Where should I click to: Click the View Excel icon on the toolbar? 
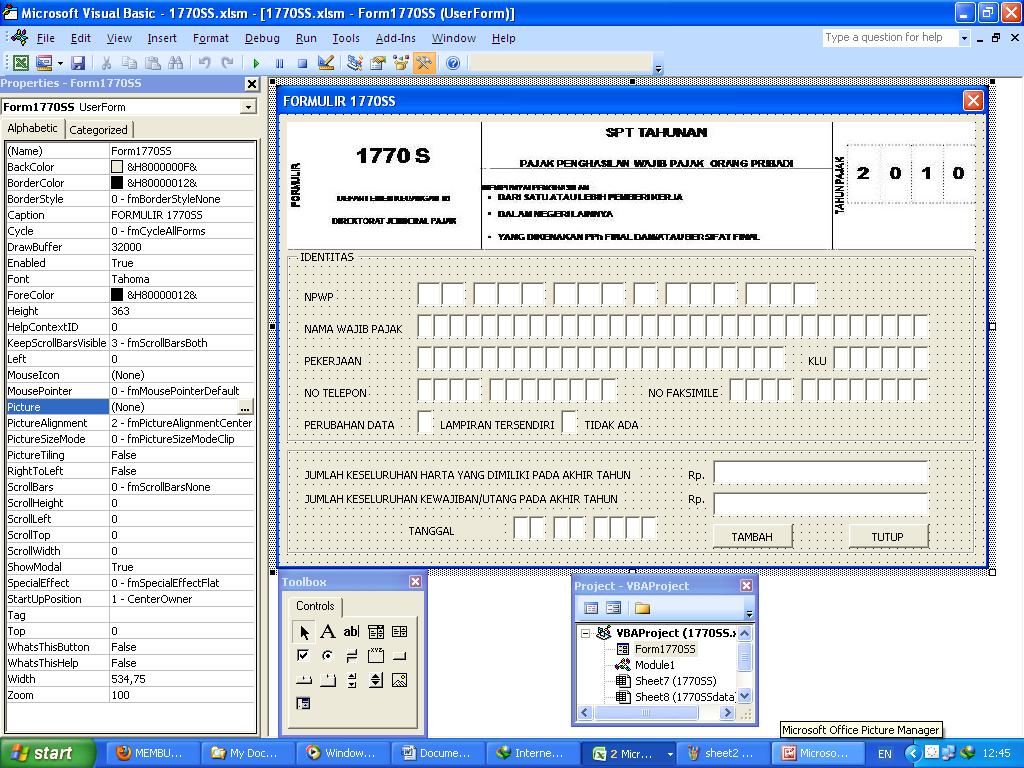point(22,62)
